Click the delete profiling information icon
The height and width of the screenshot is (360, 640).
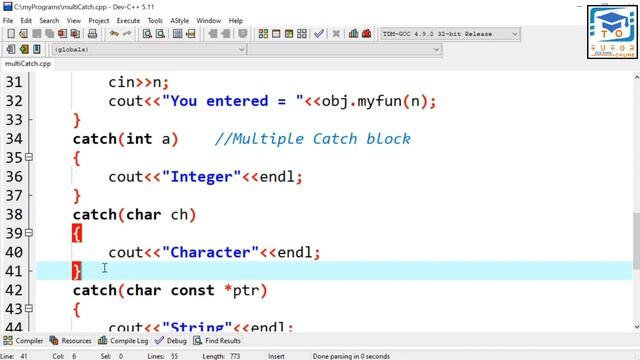click(x=367, y=34)
